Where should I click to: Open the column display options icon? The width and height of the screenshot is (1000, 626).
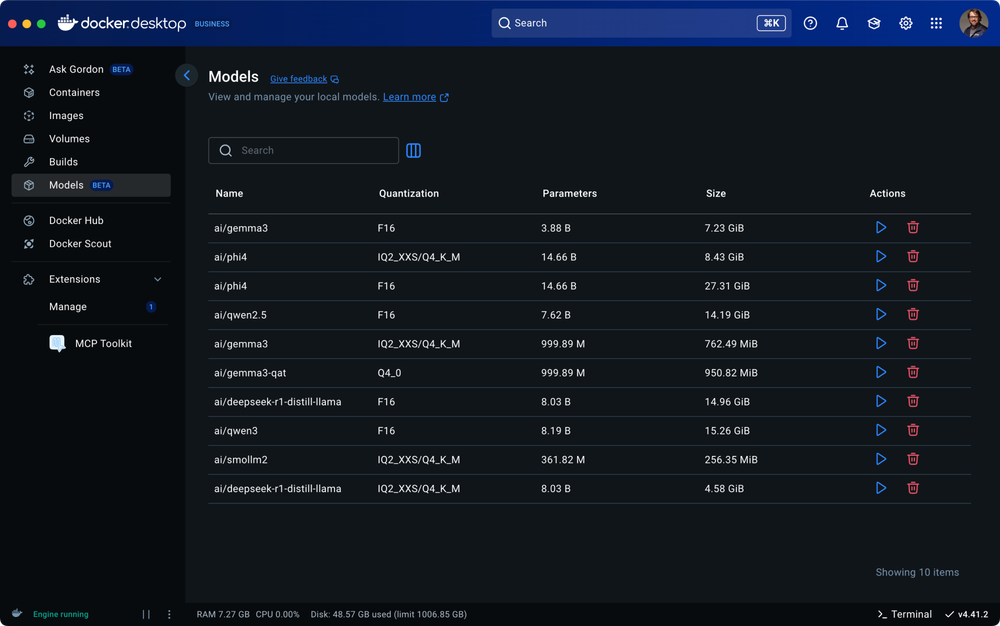point(413,150)
